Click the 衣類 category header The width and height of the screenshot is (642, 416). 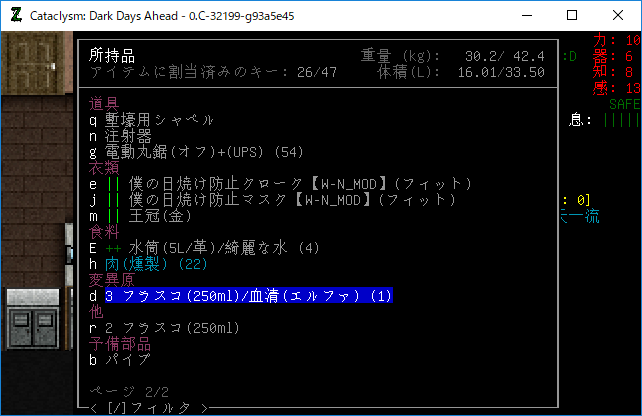104,168
